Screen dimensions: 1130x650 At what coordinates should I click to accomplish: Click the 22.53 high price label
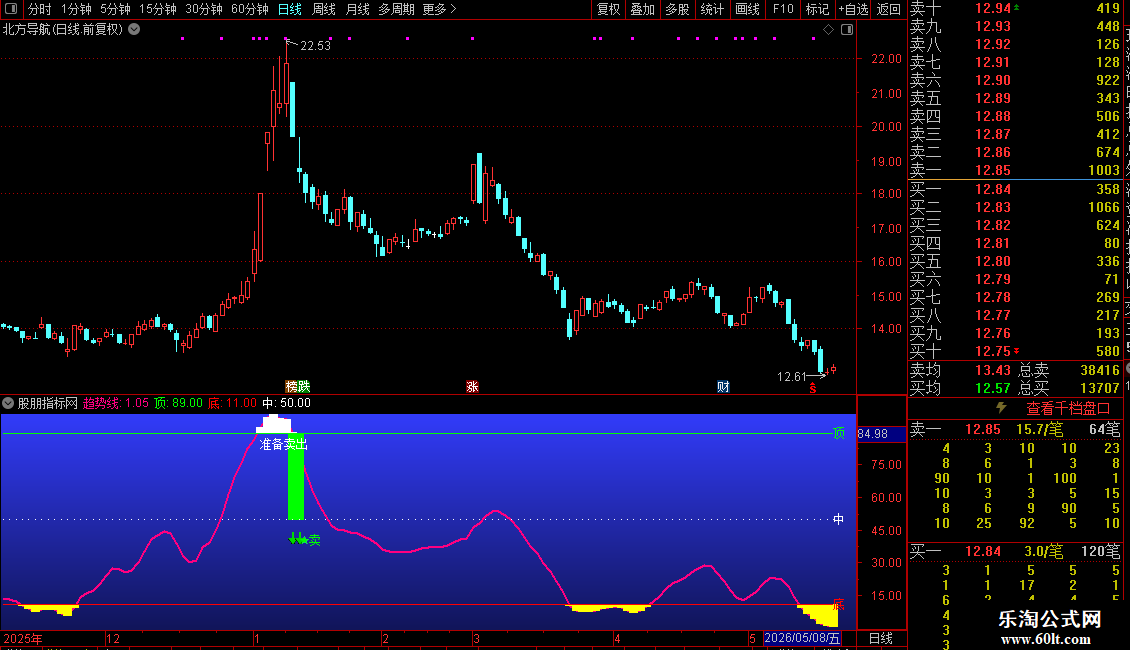click(315, 45)
